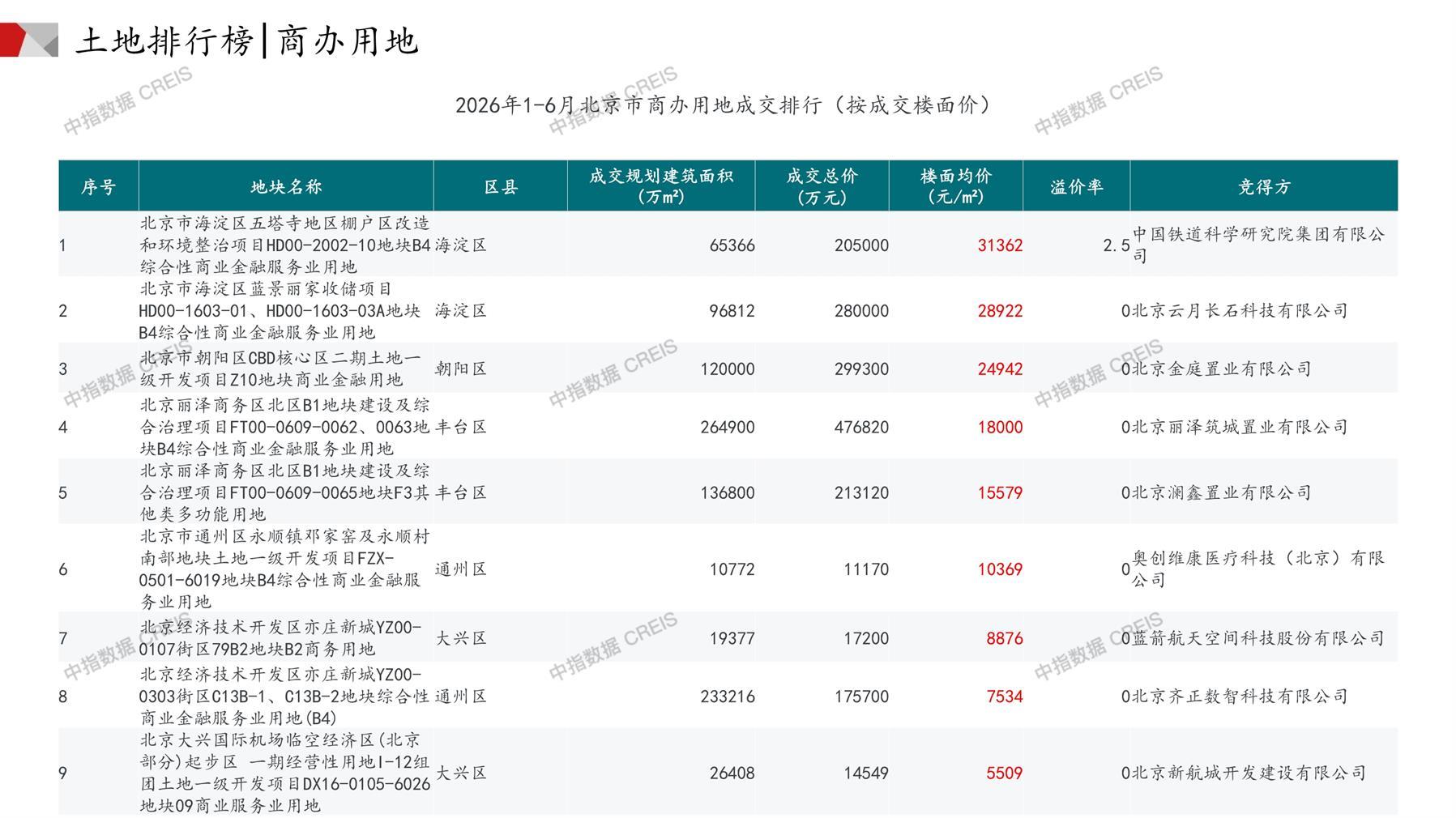Select floor price value 8876

(1005, 638)
